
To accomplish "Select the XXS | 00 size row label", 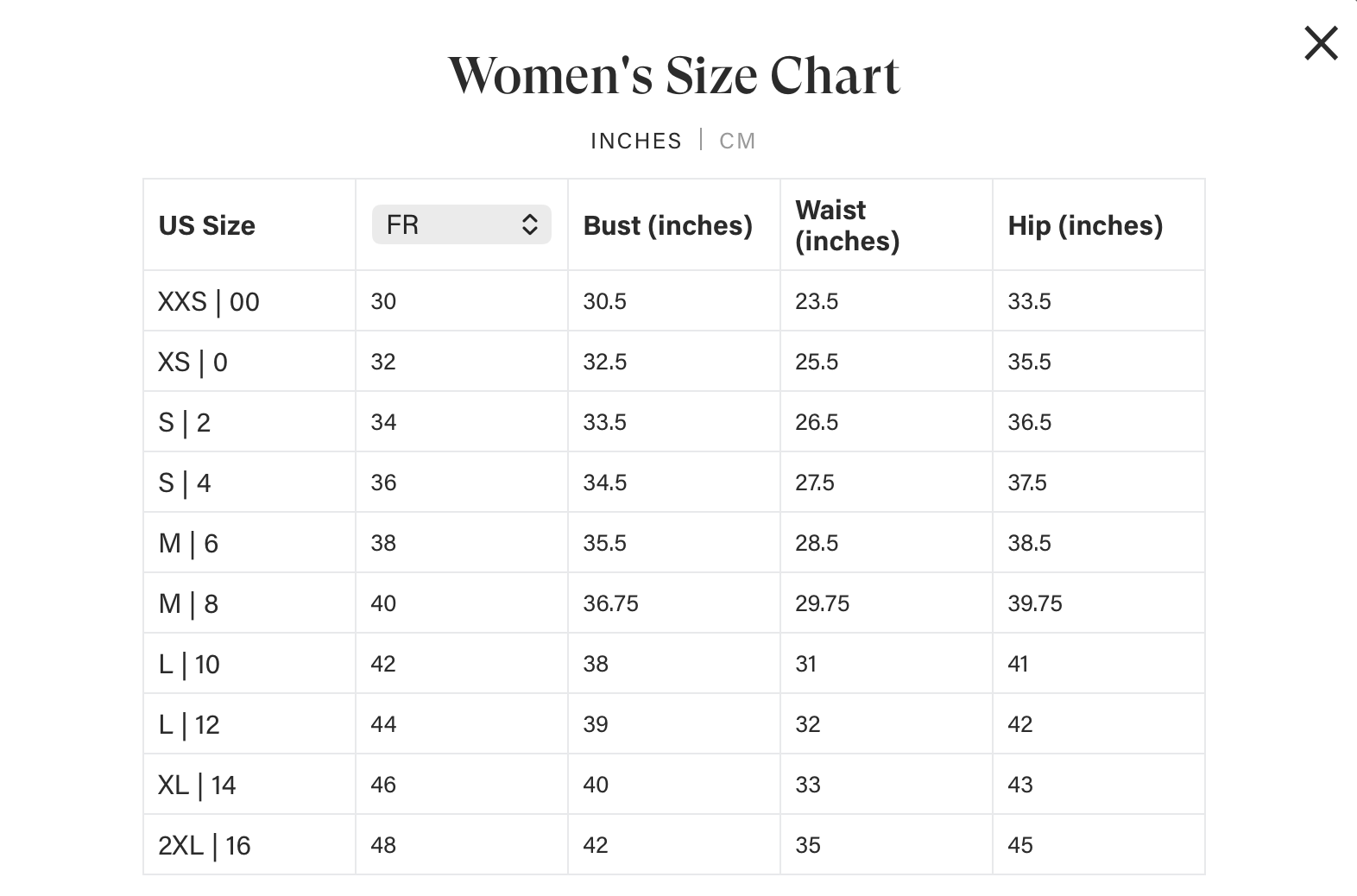I will point(209,301).
